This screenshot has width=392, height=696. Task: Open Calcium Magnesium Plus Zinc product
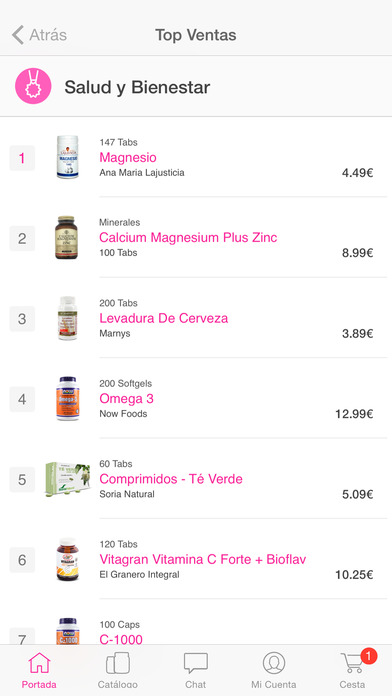[188, 237]
